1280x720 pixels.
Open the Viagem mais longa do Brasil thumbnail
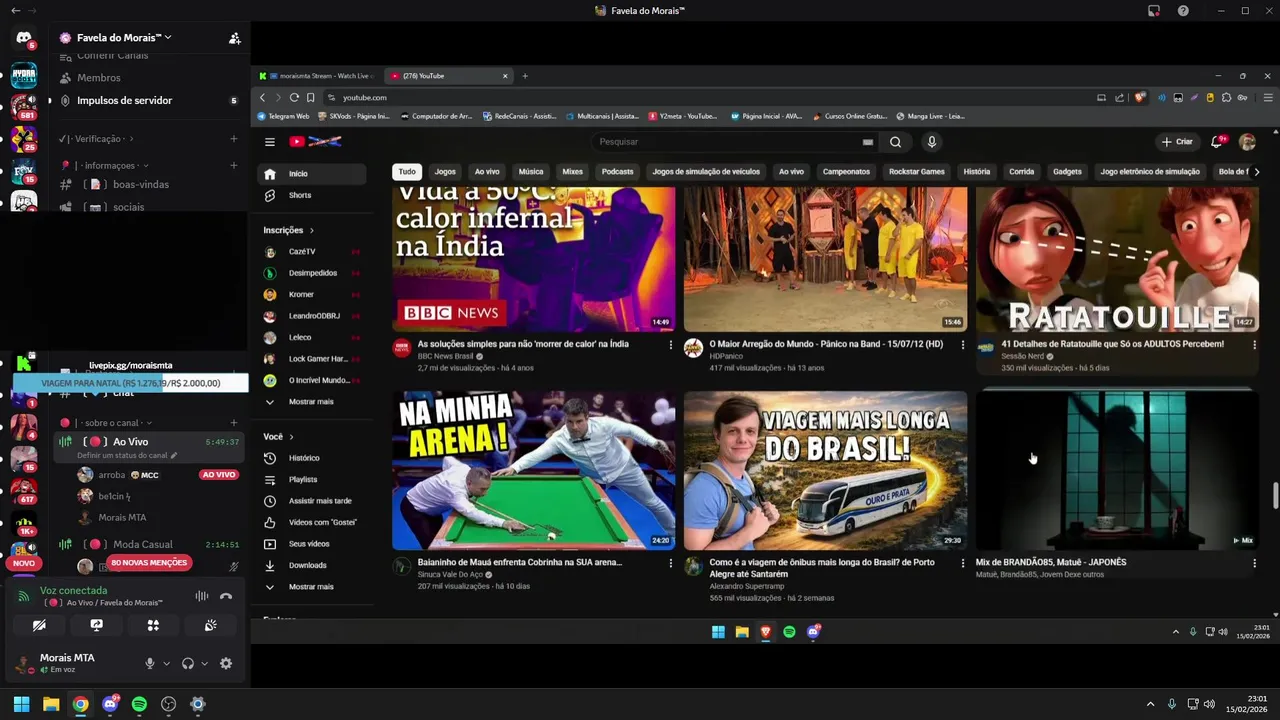click(825, 470)
